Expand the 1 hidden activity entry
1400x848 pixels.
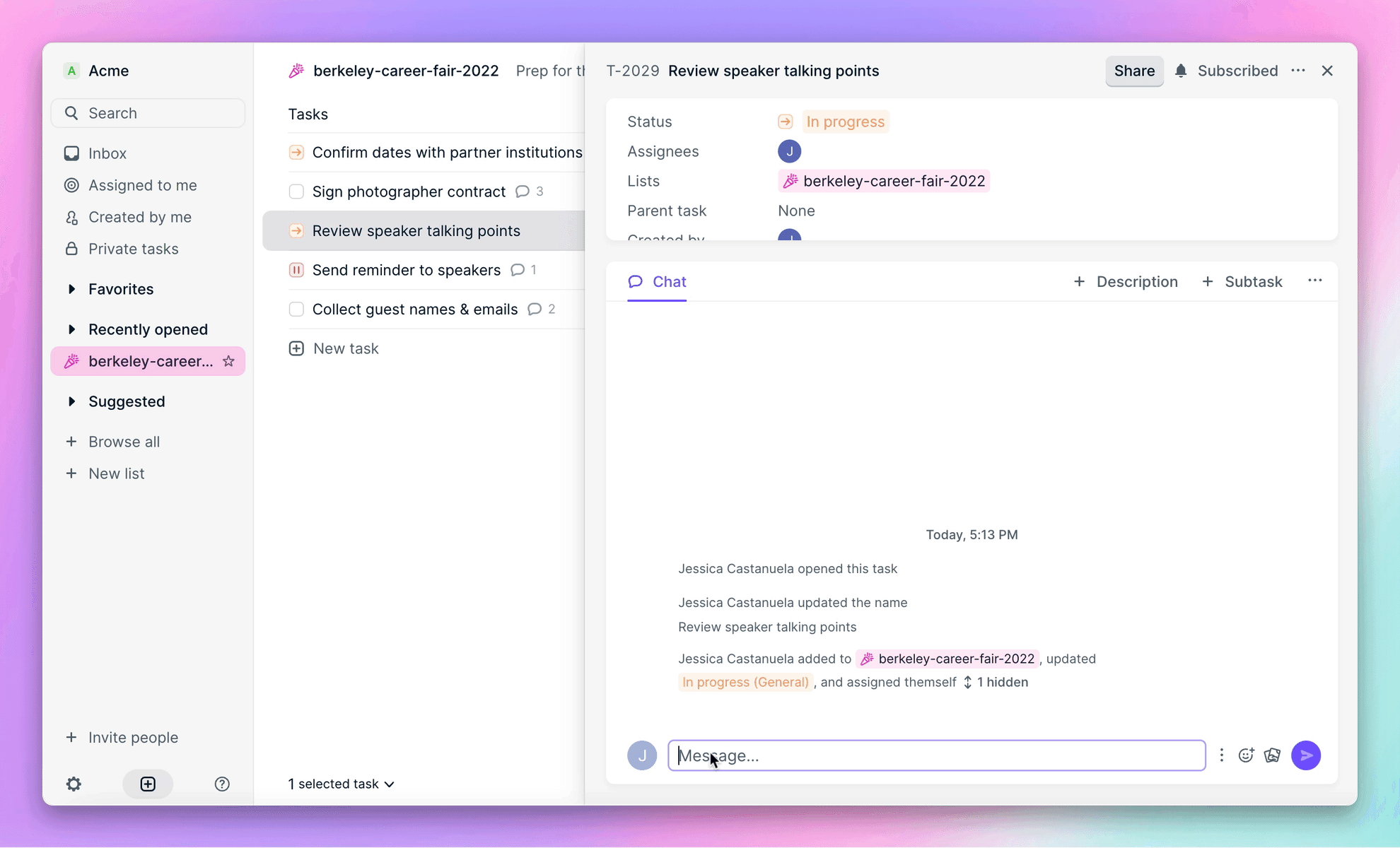pos(996,682)
